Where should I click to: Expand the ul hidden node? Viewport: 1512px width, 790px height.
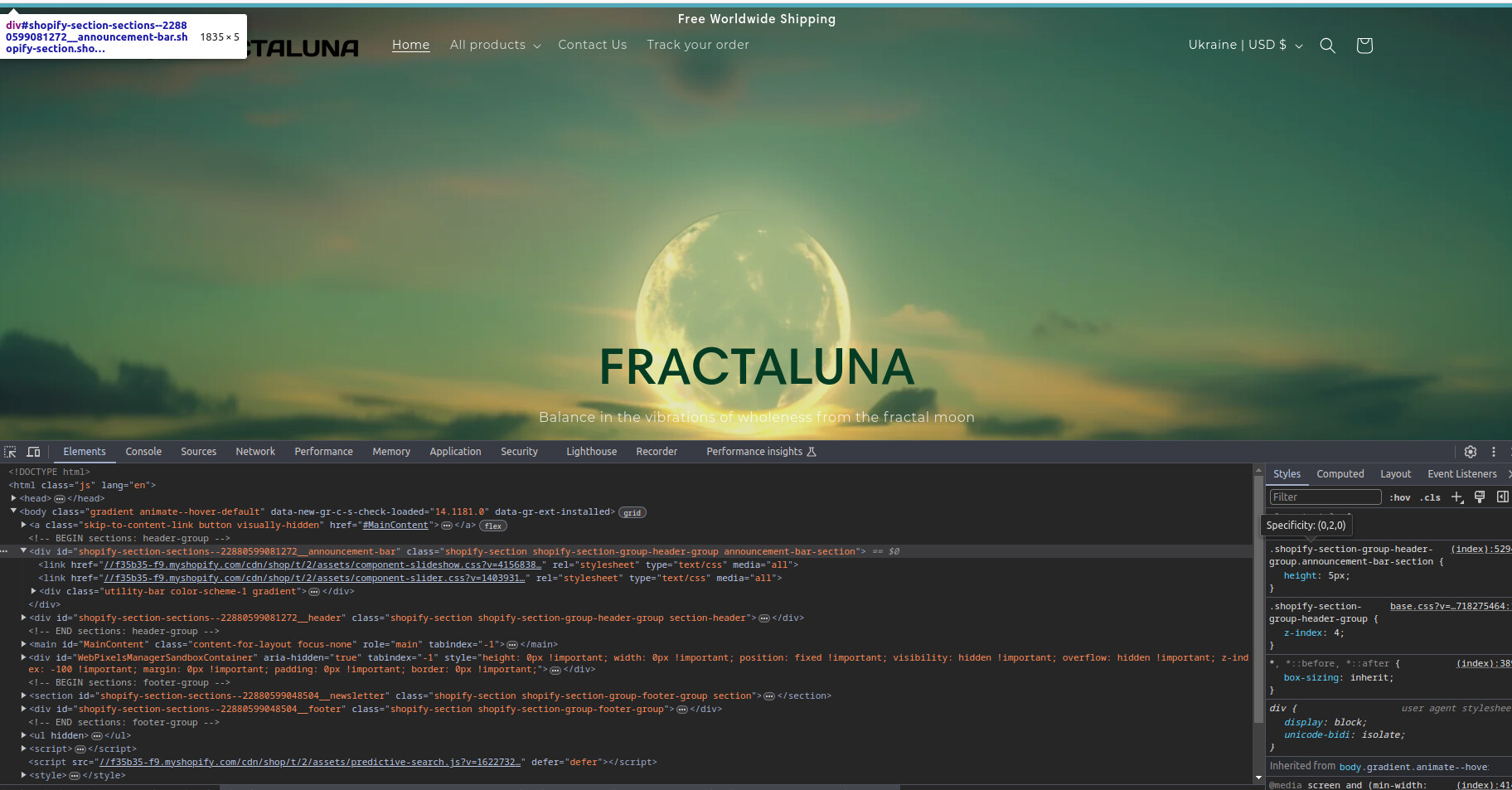[23, 735]
